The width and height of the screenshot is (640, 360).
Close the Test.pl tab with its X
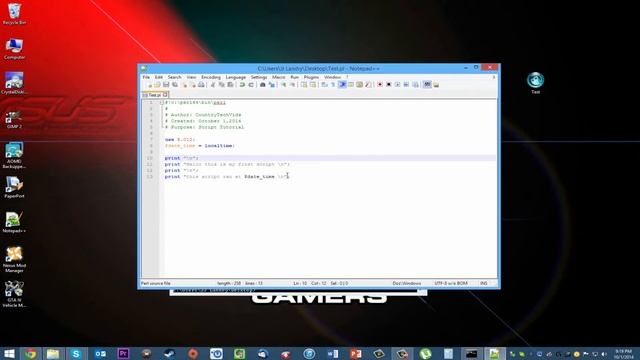[x=165, y=95]
